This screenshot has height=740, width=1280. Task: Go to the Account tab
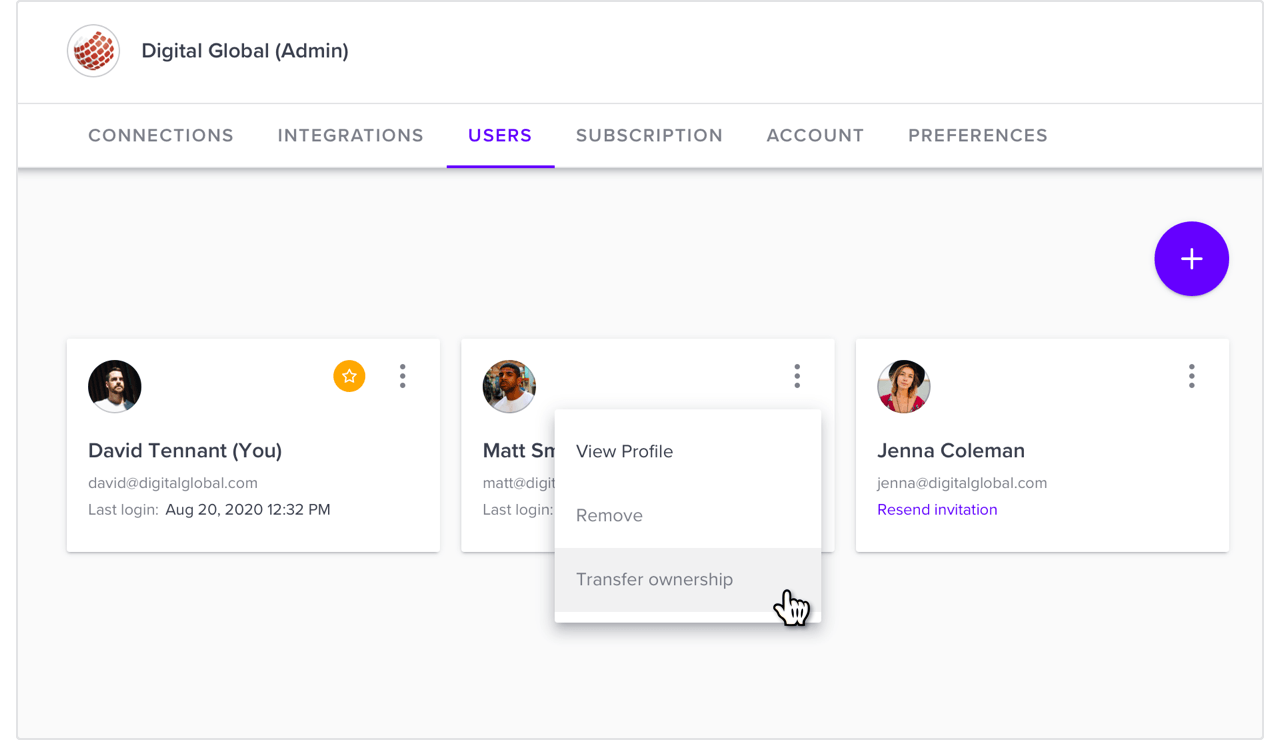[x=815, y=135]
